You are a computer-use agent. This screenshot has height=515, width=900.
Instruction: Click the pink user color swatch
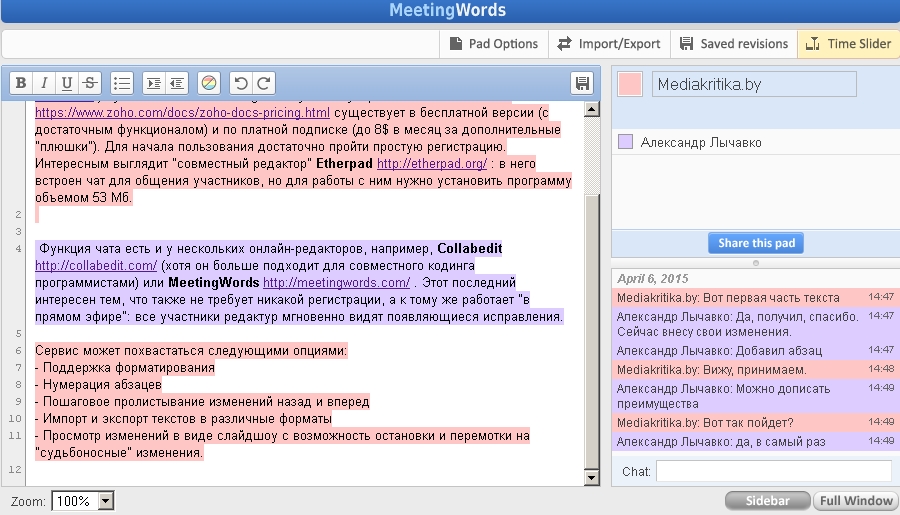click(x=630, y=84)
